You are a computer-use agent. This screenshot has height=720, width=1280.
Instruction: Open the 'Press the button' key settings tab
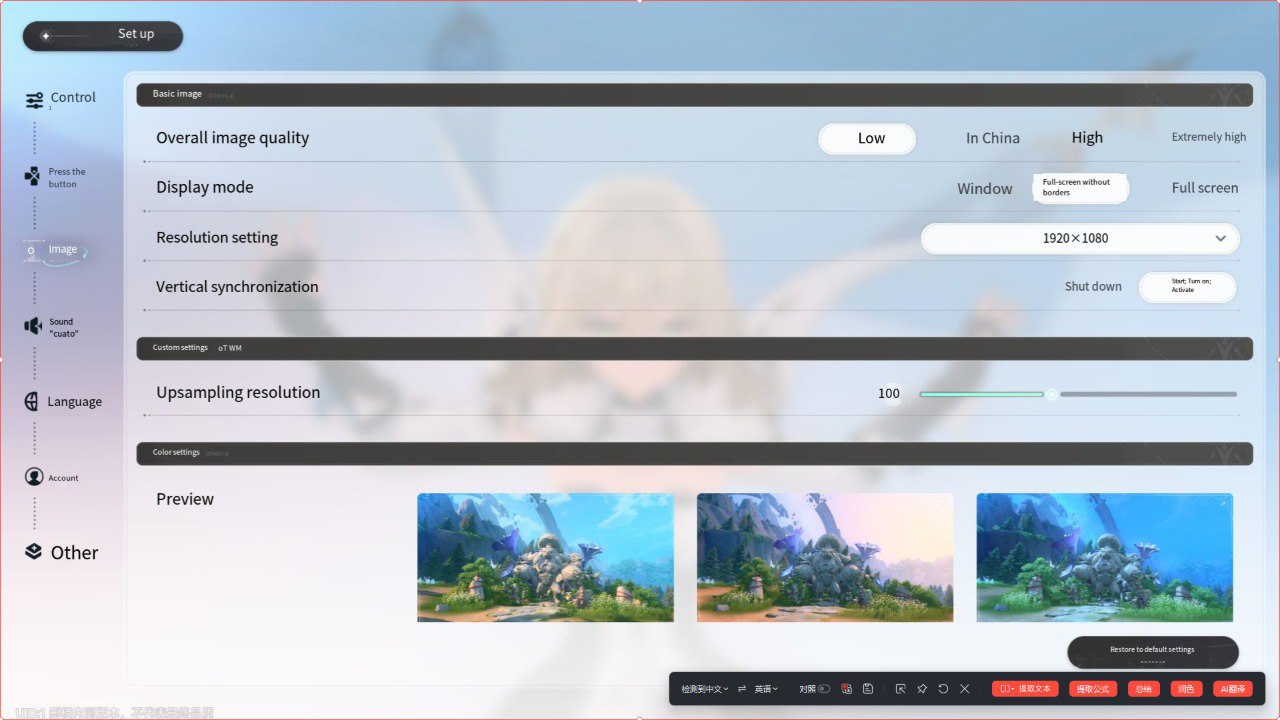coord(56,178)
